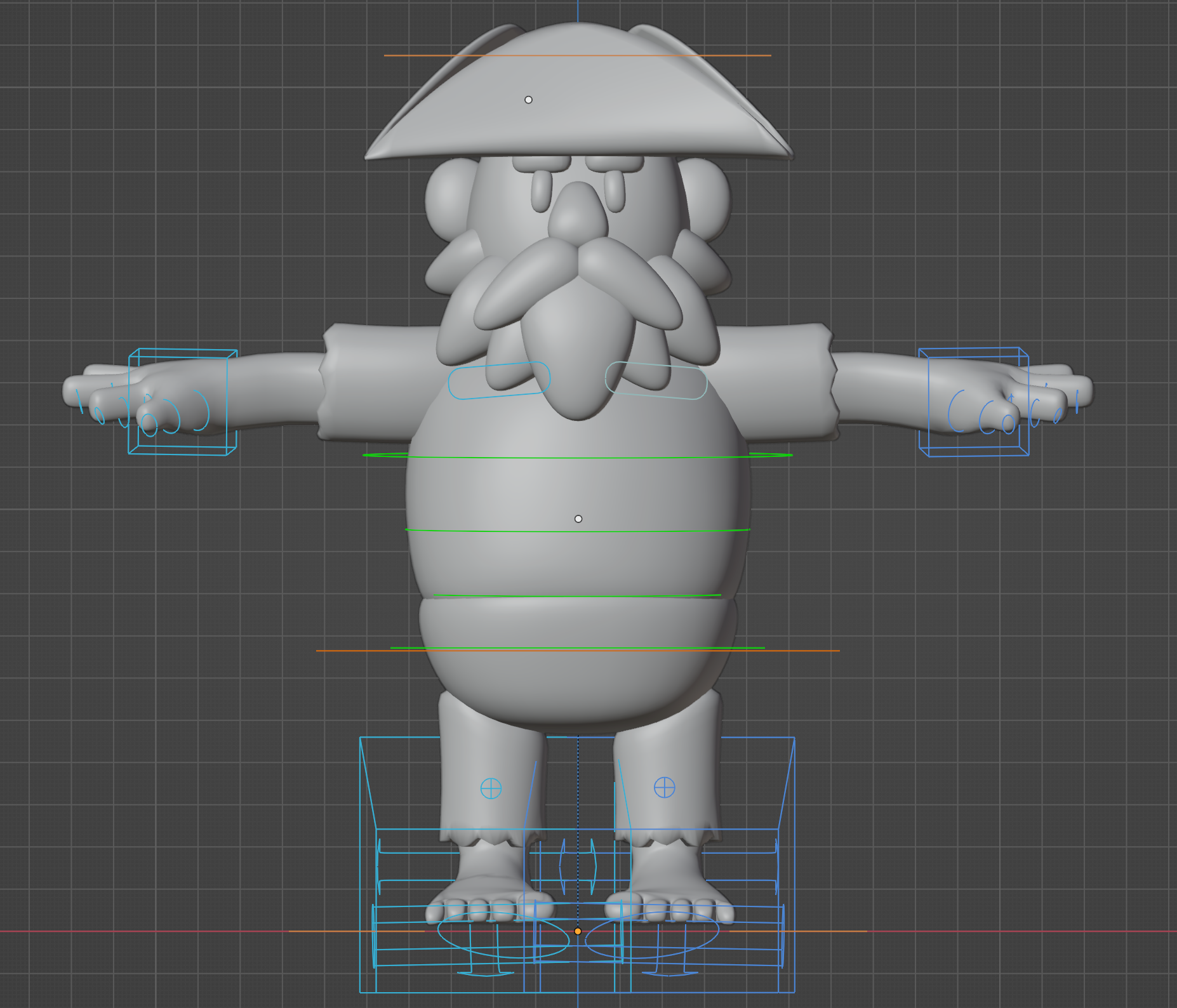Click the white origin dot on the belly

pyautogui.click(x=578, y=519)
